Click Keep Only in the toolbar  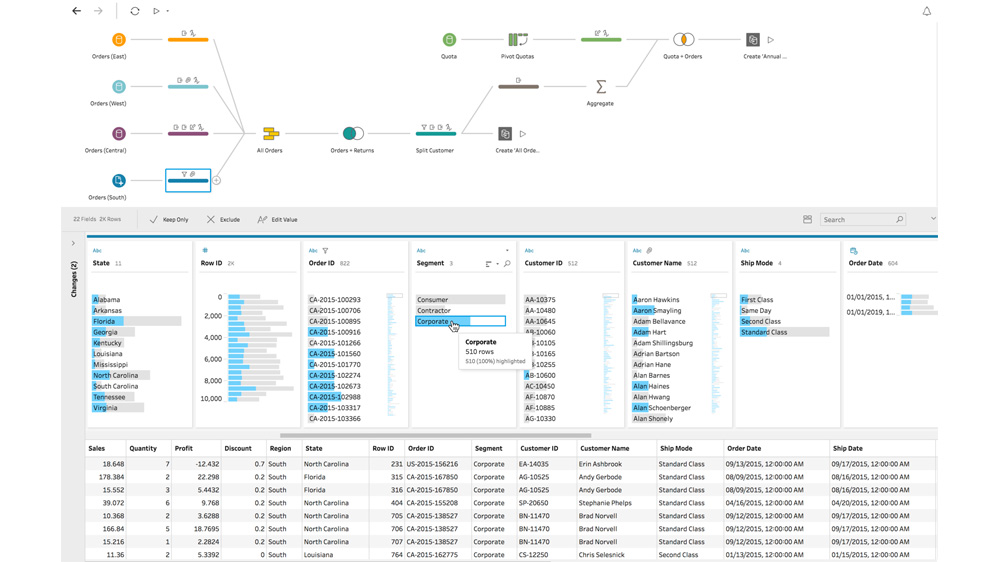(169, 219)
